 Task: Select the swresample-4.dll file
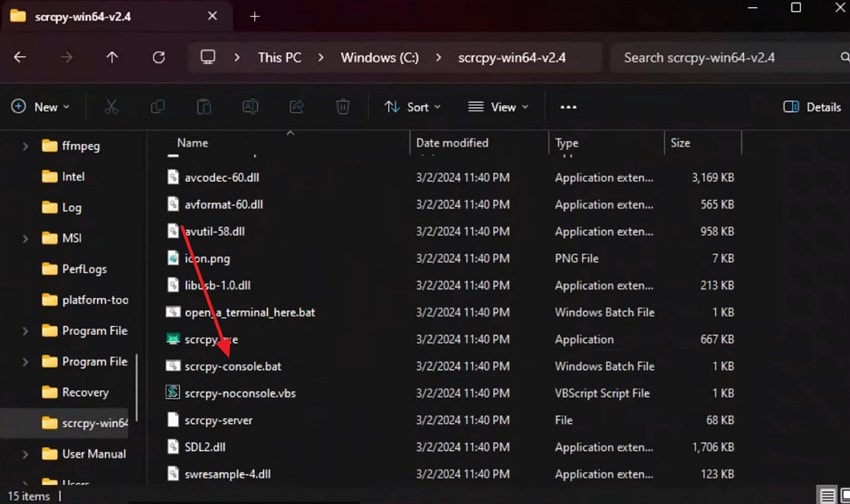[227, 474]
